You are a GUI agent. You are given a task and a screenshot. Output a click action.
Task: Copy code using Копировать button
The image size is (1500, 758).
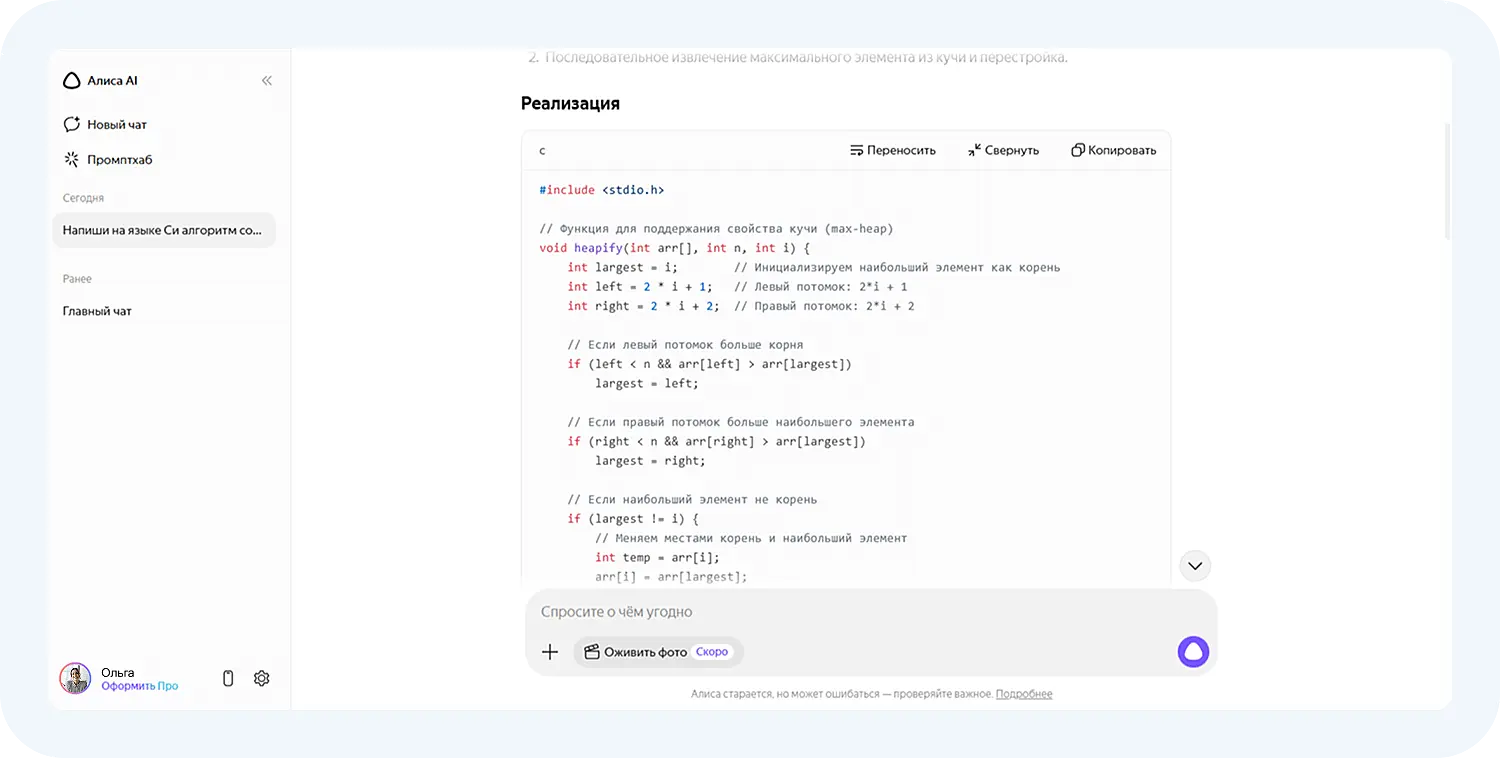[1113, 150]
